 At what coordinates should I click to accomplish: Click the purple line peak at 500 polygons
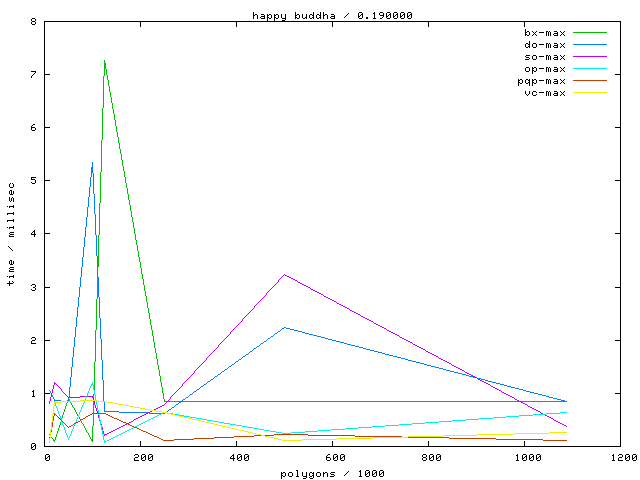click(x=285, y=274)
